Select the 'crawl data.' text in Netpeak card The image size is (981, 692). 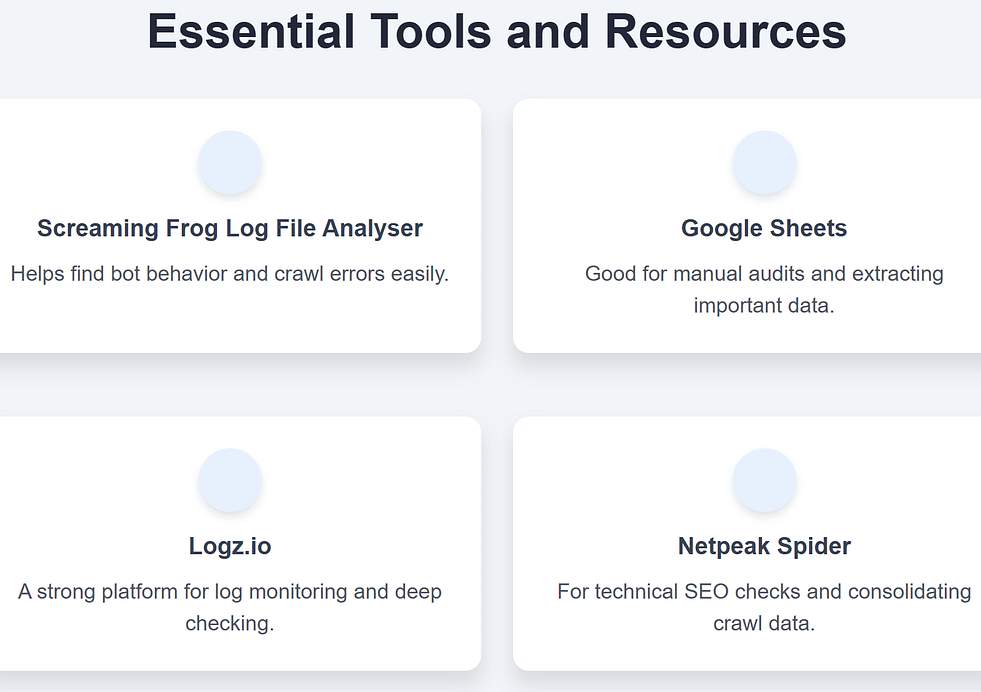(x=764, y=623)
